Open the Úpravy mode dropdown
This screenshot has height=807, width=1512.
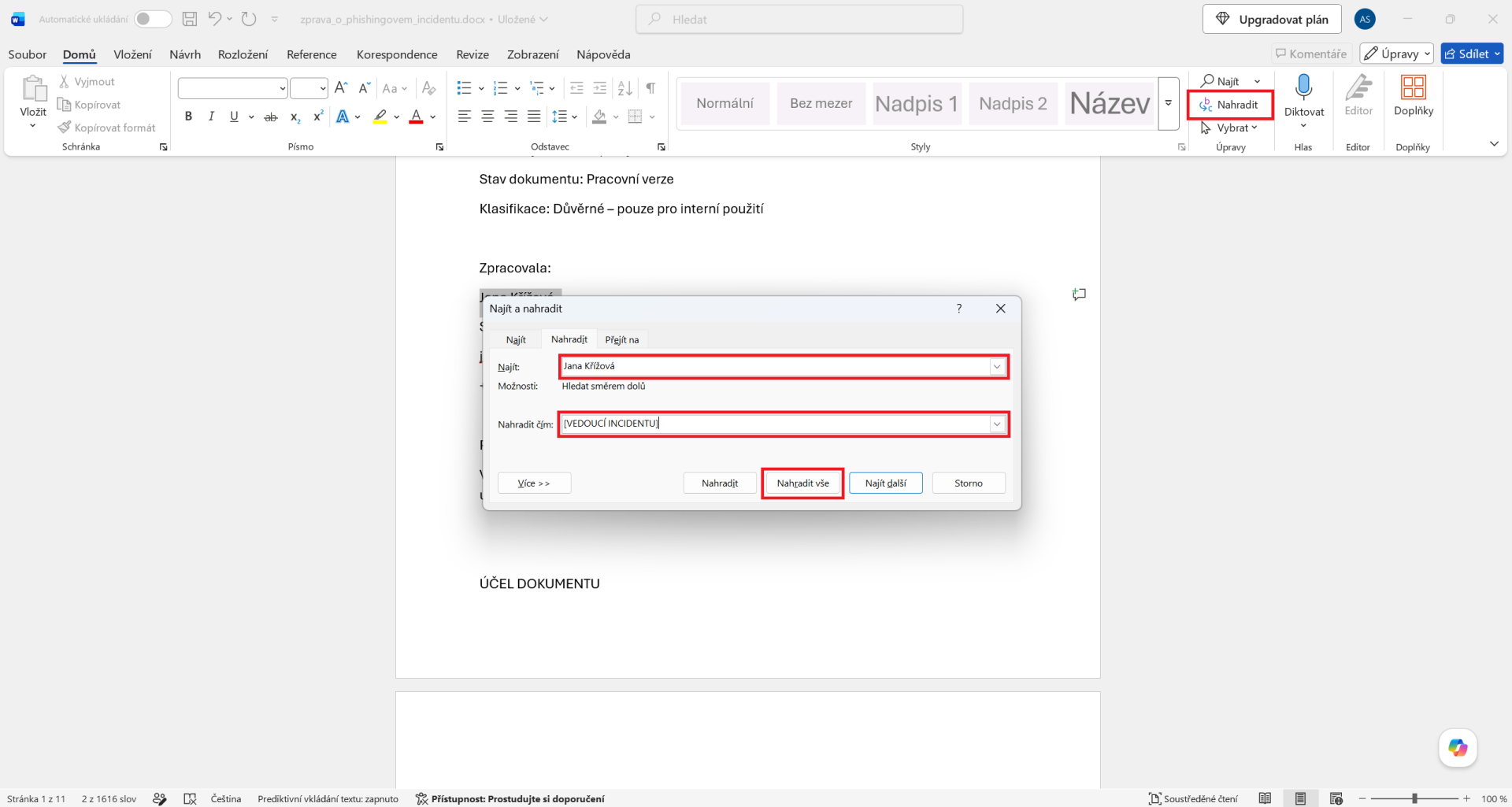1396,54
